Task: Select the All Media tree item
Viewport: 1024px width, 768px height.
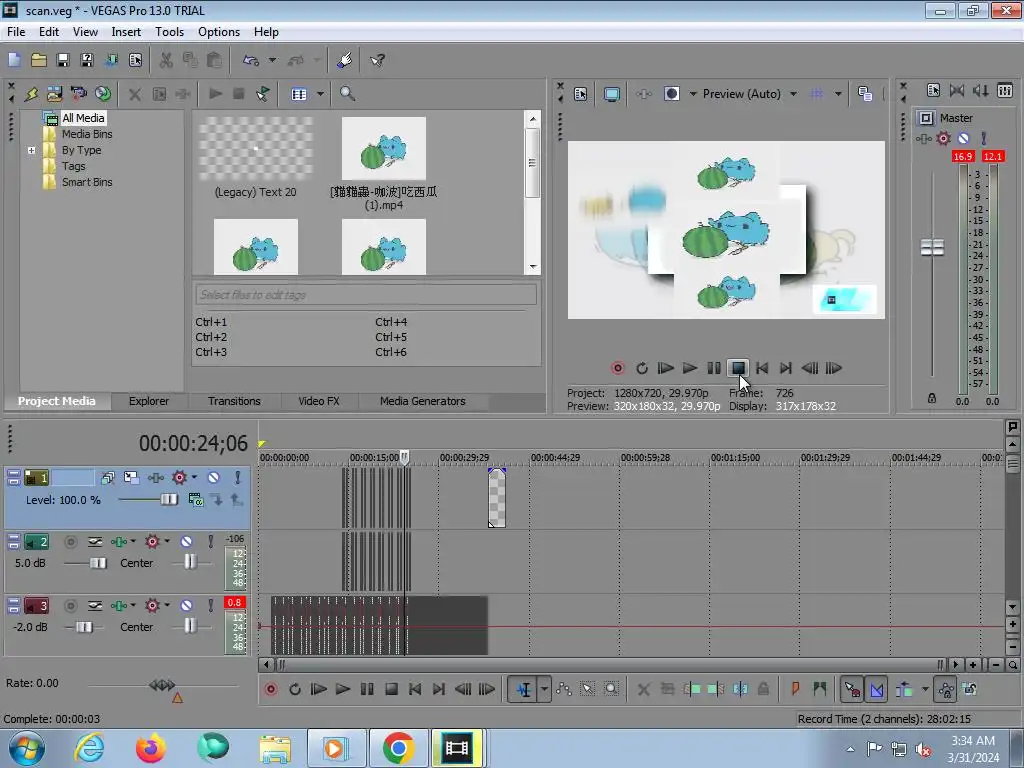Action: point(83,118)
